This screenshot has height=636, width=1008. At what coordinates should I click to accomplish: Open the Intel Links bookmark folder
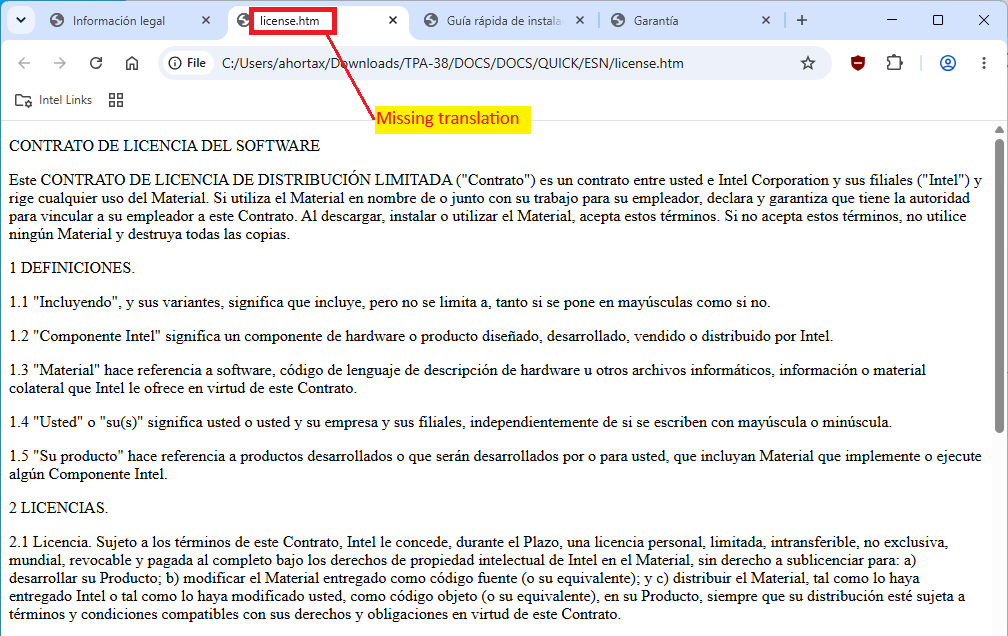click(x=54, y=100)
